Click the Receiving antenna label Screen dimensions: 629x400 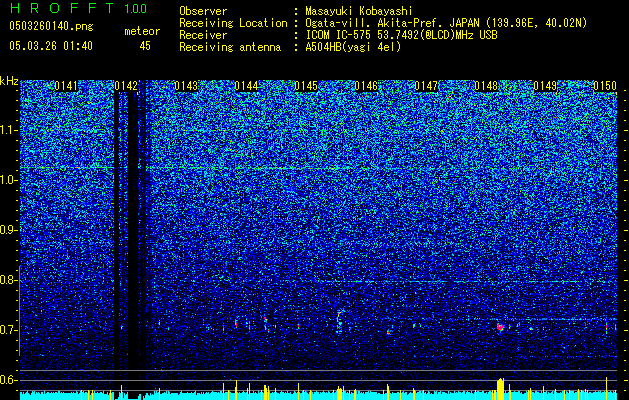coord(230,47)
